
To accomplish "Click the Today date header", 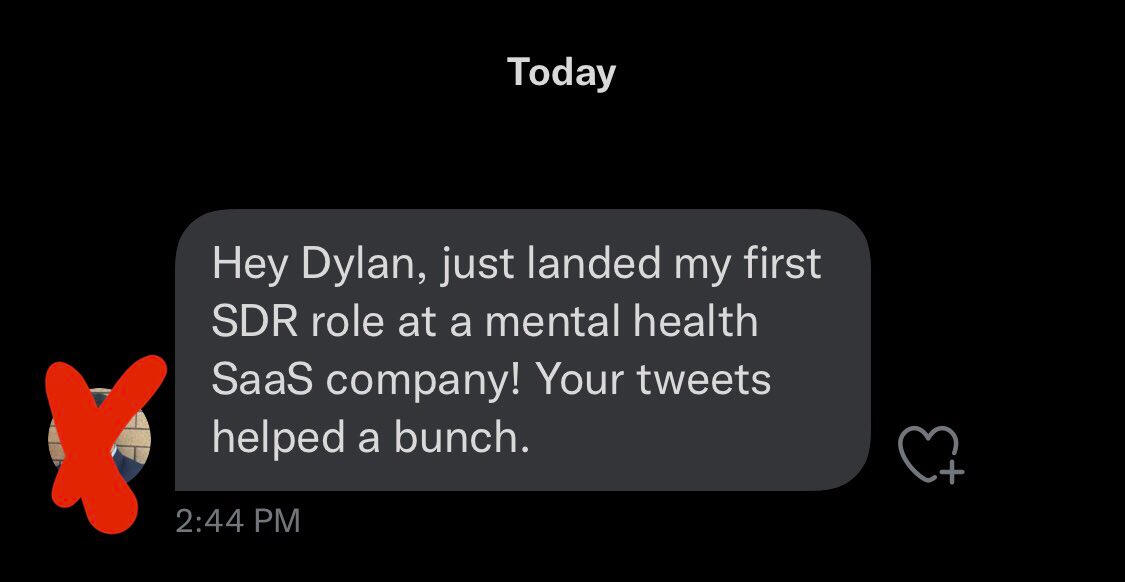I will point(561,72).
